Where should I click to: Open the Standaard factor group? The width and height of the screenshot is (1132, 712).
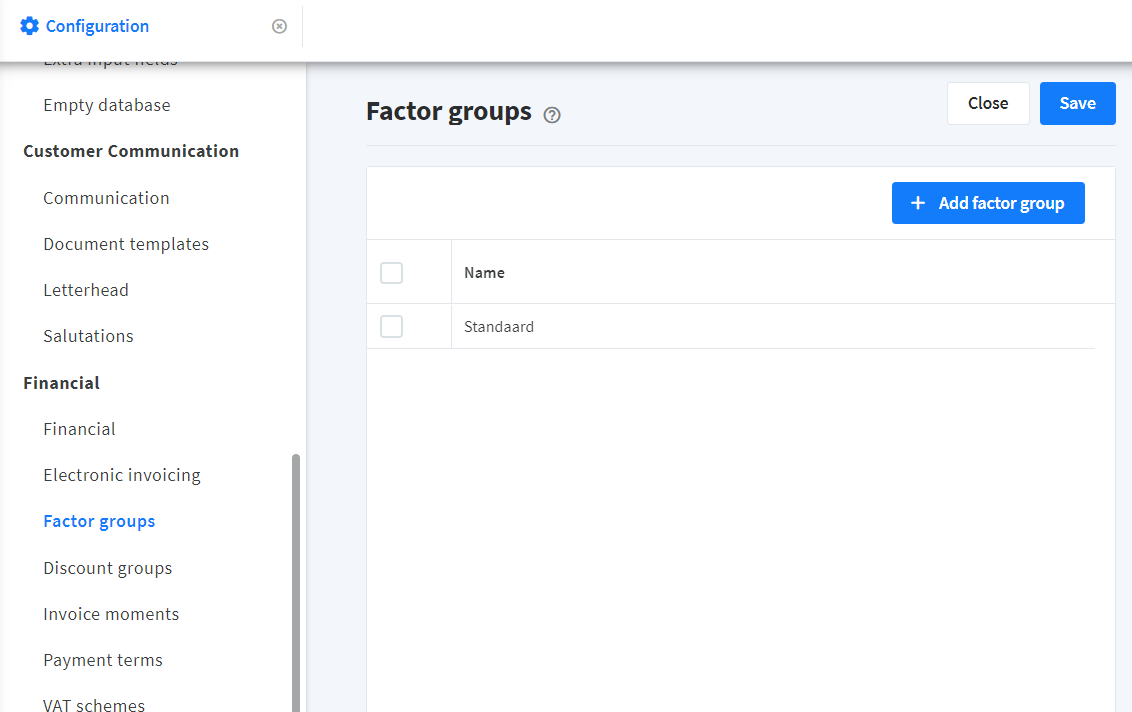499,326
